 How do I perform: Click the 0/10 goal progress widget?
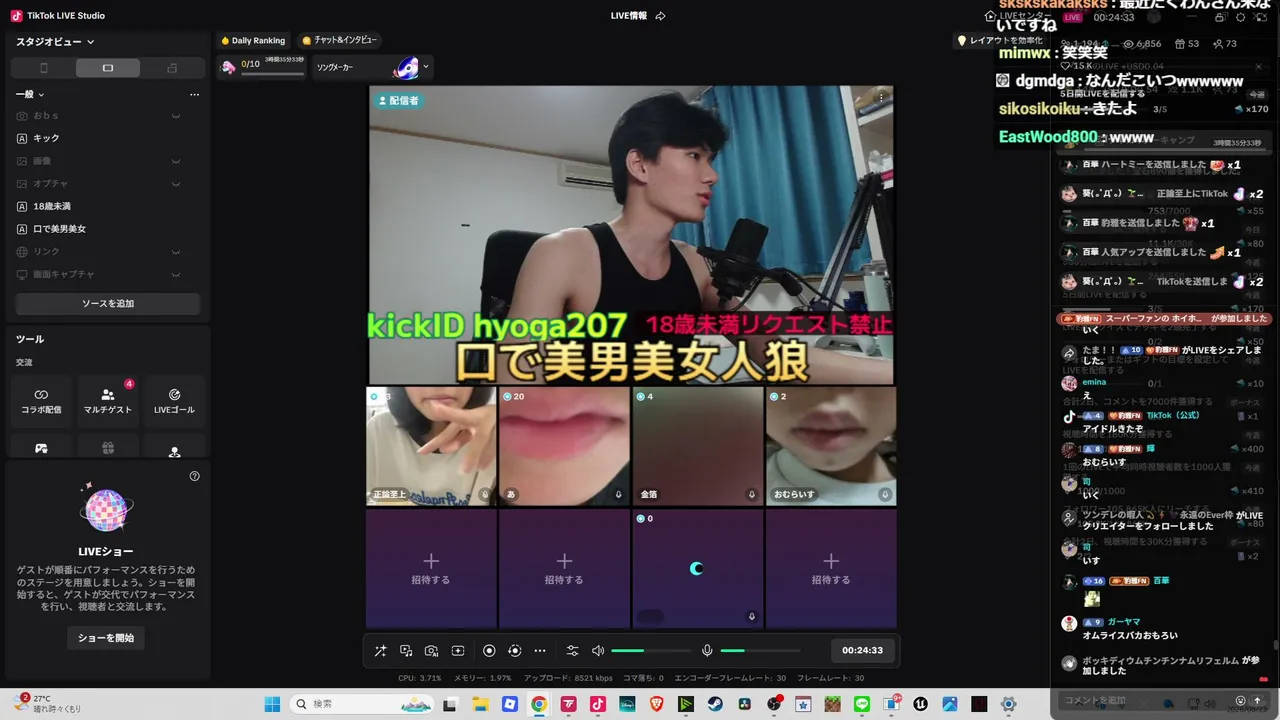262,67
